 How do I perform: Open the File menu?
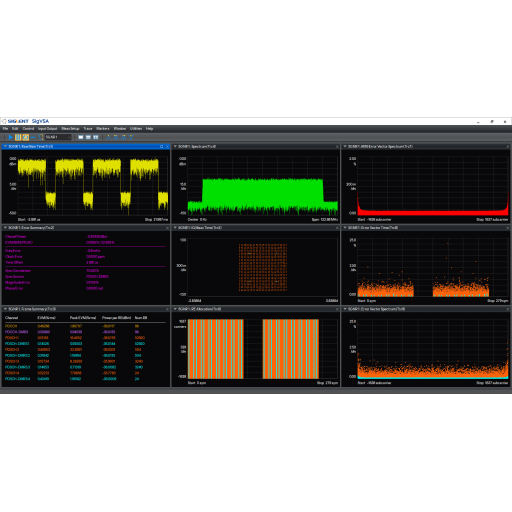(5, 129)
